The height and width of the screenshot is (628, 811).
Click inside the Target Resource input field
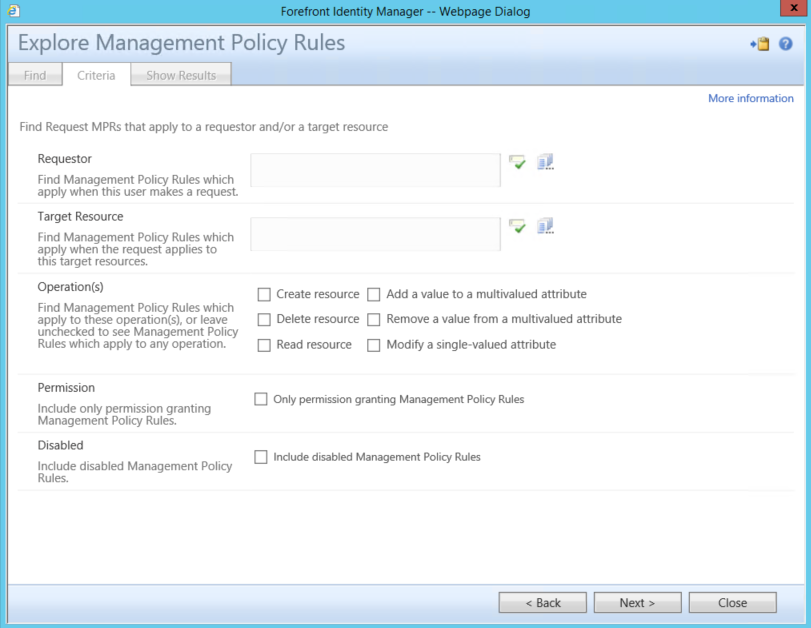[376, 234]
